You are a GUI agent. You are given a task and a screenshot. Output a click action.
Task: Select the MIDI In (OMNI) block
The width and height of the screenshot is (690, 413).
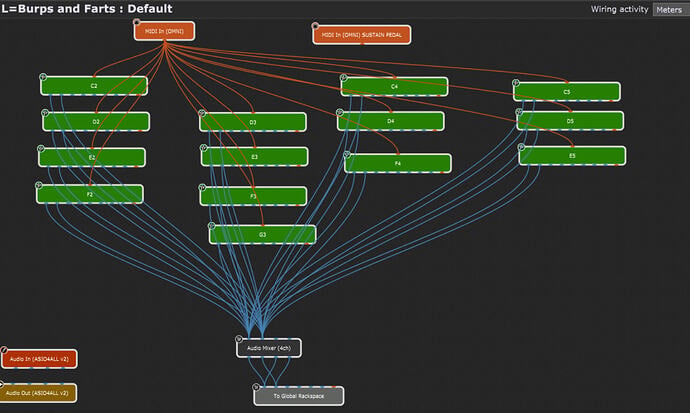[x=165, y=31]
